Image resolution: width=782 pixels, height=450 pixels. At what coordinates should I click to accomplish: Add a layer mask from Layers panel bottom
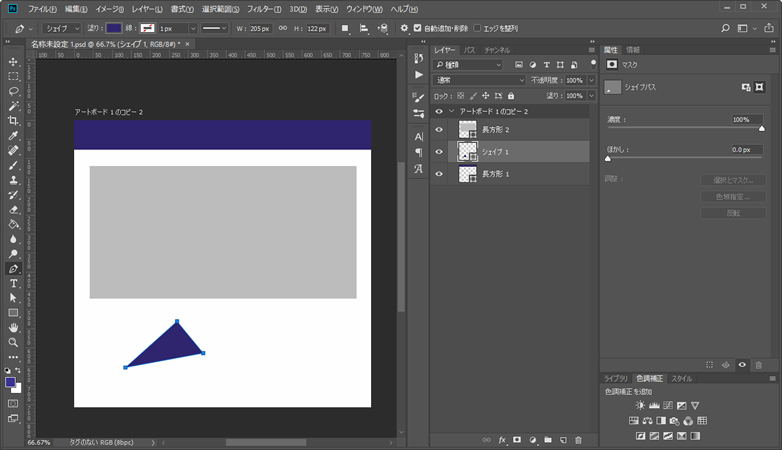(517, 440)
